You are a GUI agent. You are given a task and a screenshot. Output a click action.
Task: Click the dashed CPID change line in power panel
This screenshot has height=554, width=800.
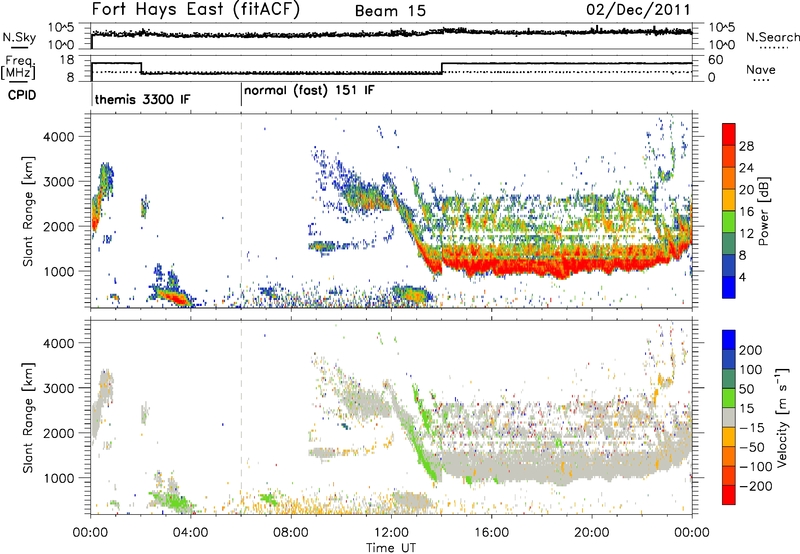pyautogui.click(x=241, y=211)
